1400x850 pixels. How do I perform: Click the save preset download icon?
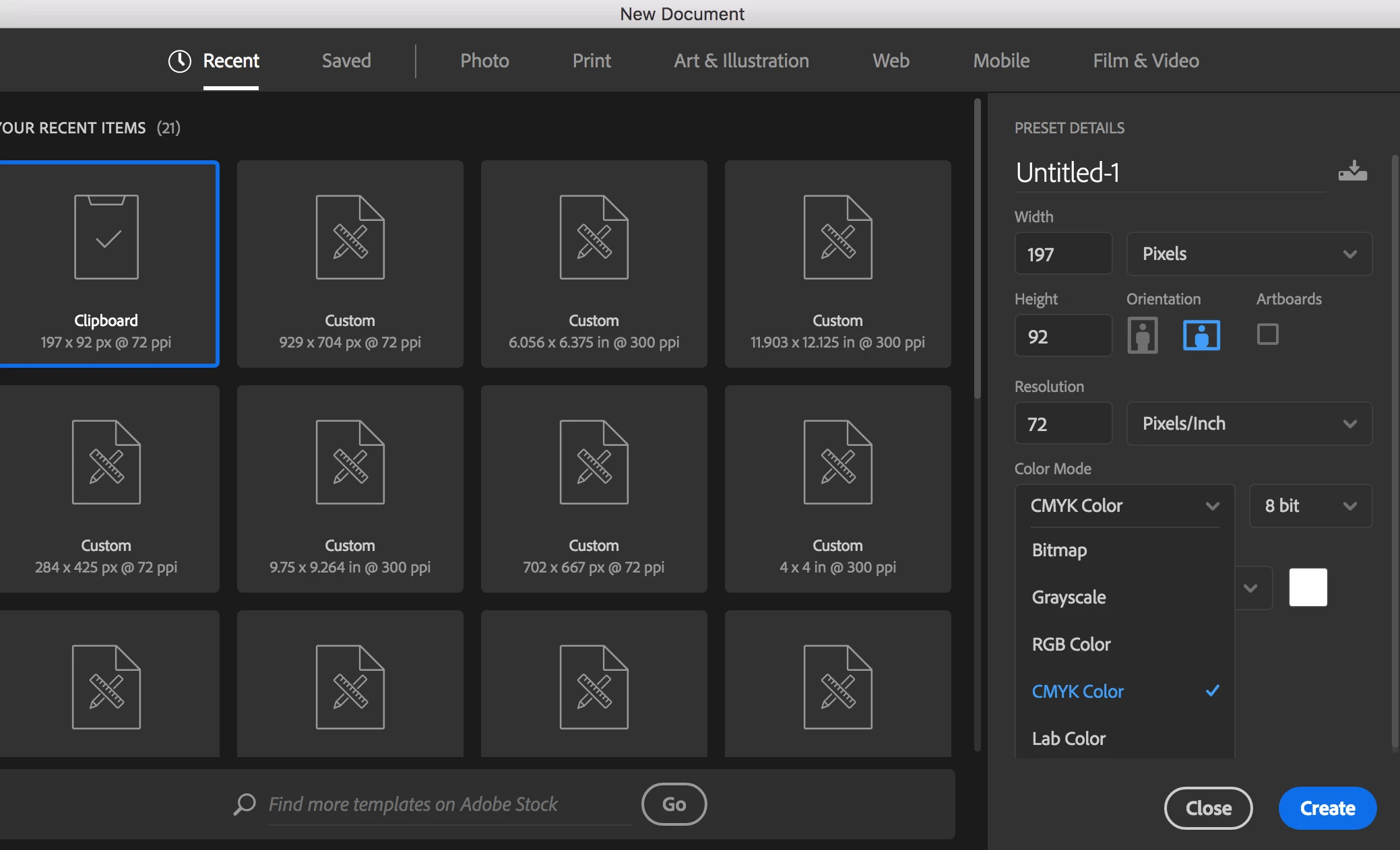point(1352,171)
